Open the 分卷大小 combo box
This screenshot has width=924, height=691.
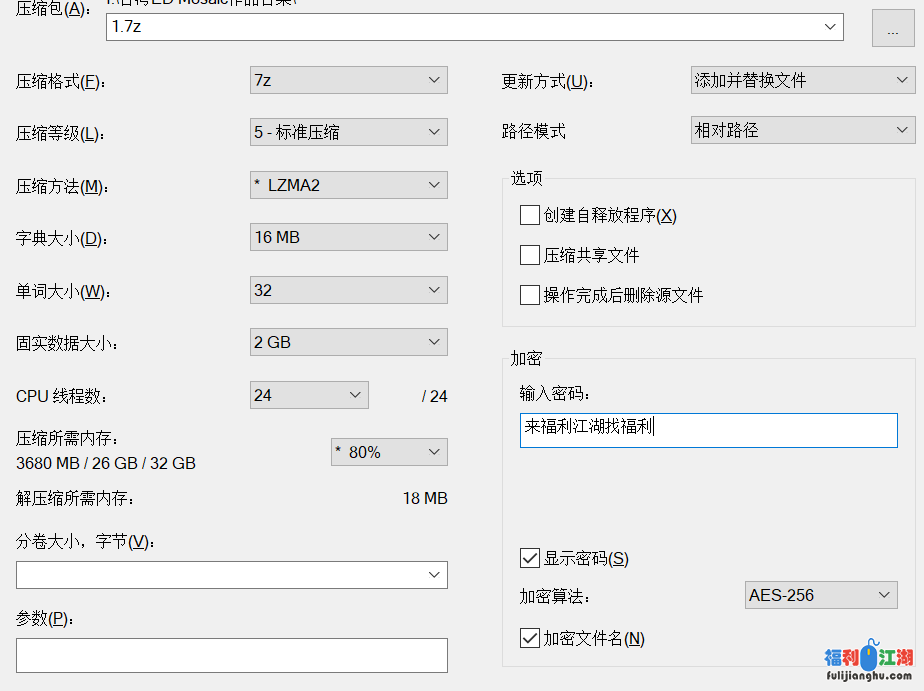pyautogui.click(x=232, y=575)
